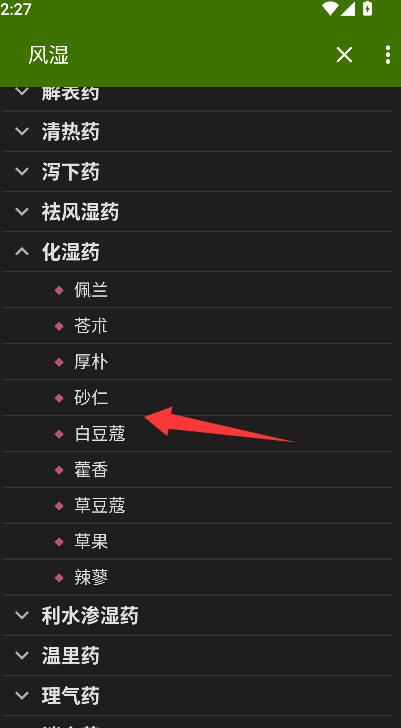
Task: Expand the 清热药 category chevron
Action: [x=22, y=131]
